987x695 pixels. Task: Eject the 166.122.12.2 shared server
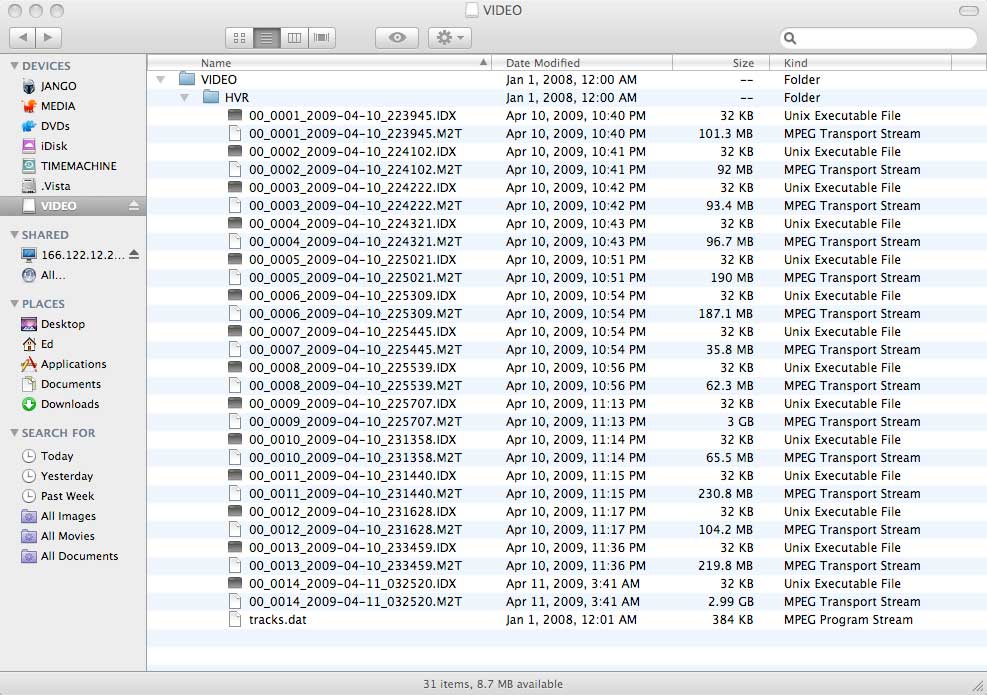coord(134,255)
